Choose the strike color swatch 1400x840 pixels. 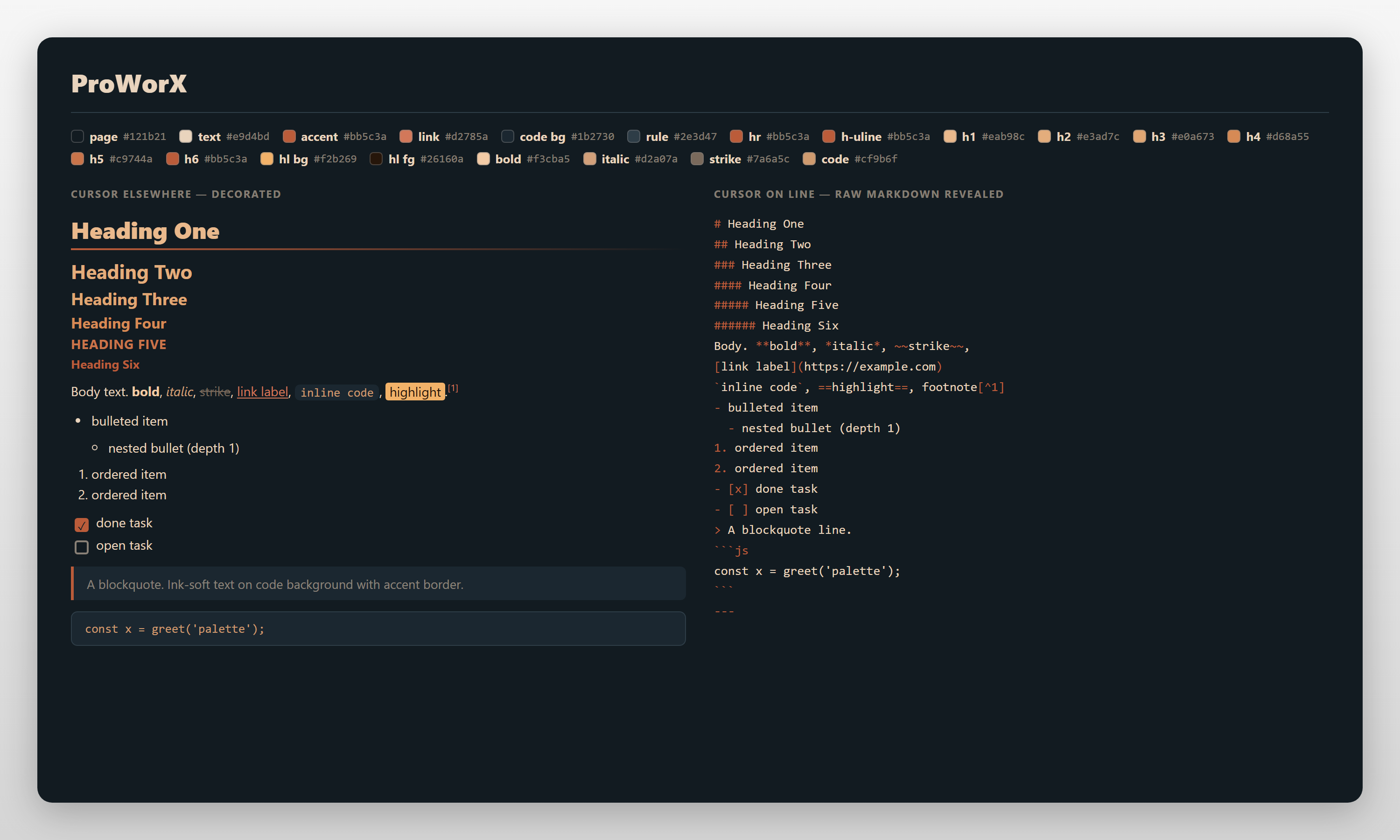(697, 159)
